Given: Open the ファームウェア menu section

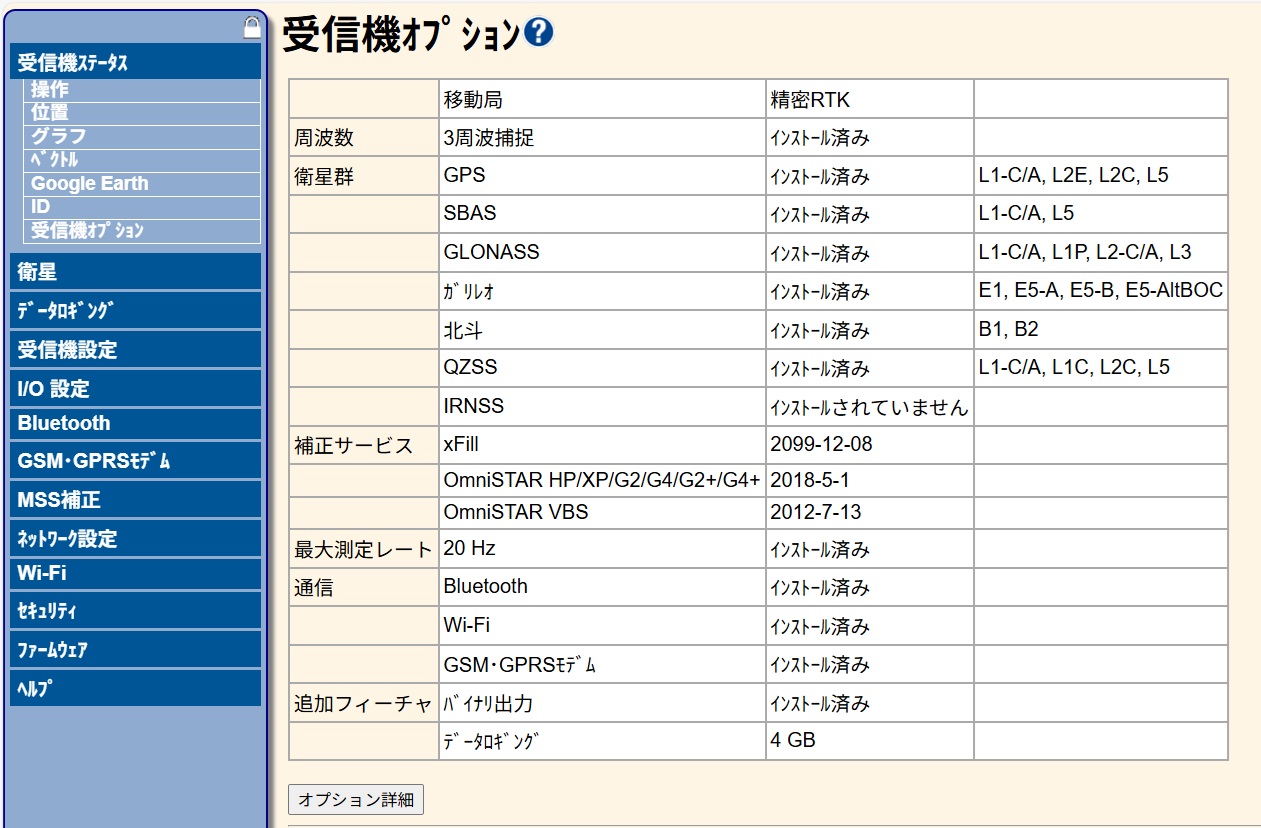Looking at the screenshot, I should click(x=52, y=650).
